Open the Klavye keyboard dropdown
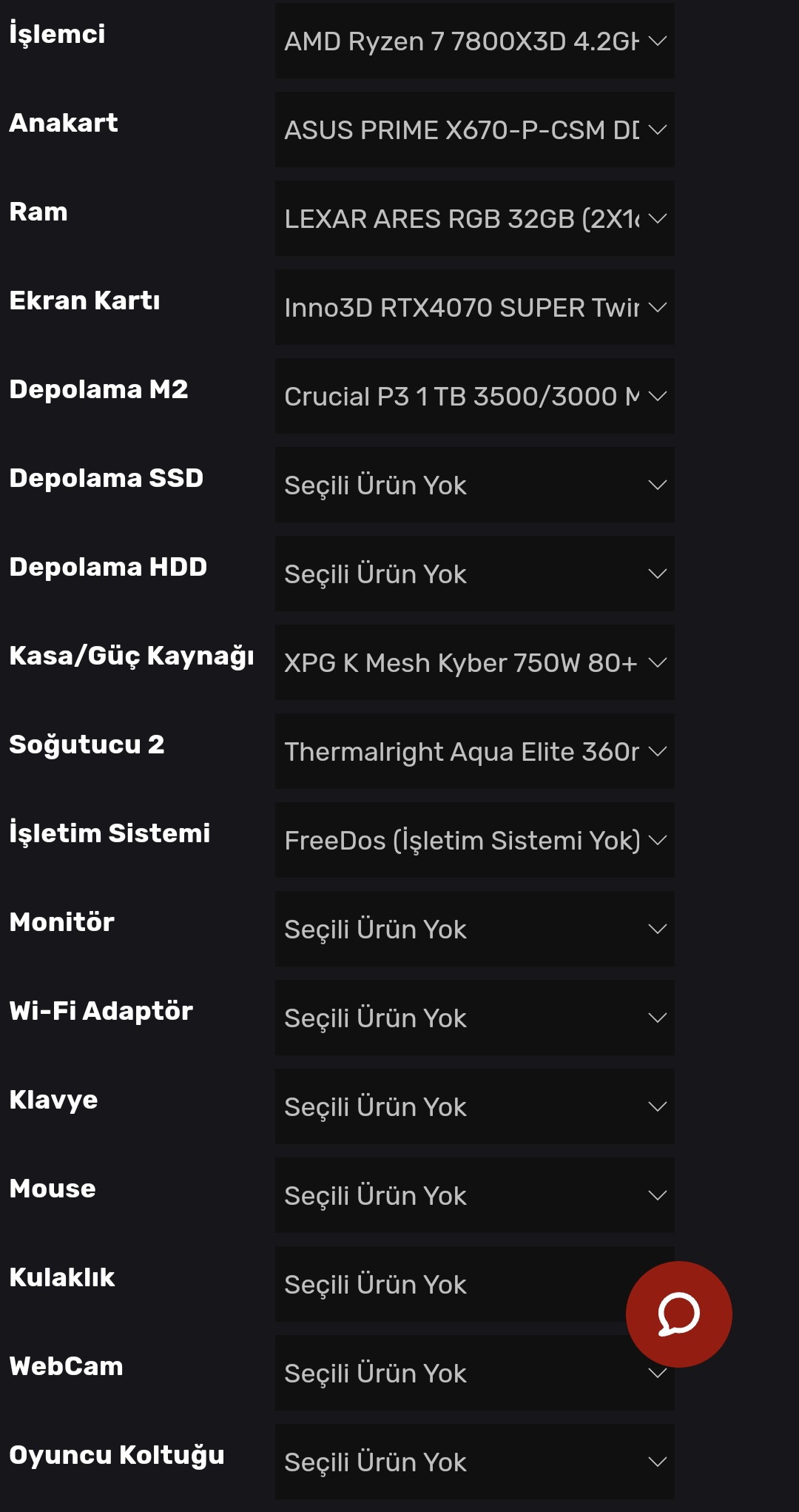The height and width of the screenshot is (1512, 799). click(473, 1107)
